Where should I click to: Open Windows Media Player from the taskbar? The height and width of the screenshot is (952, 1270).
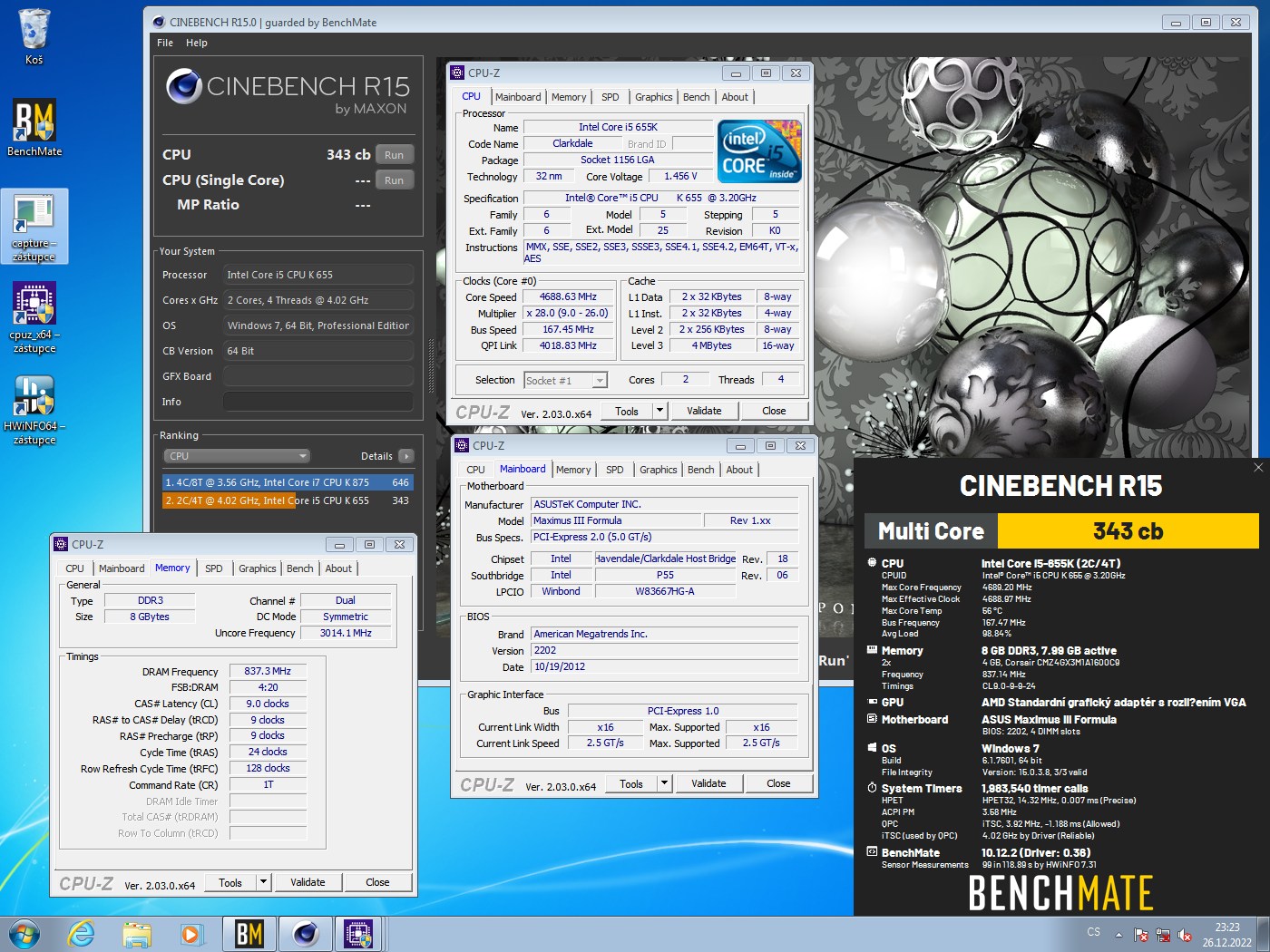pos(191,934)
